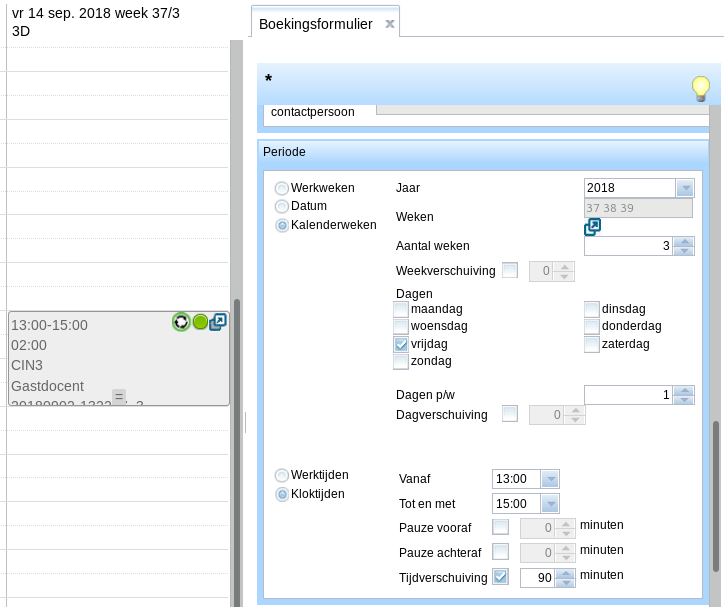Select the Kalenderweken radio option

point(281,225)
